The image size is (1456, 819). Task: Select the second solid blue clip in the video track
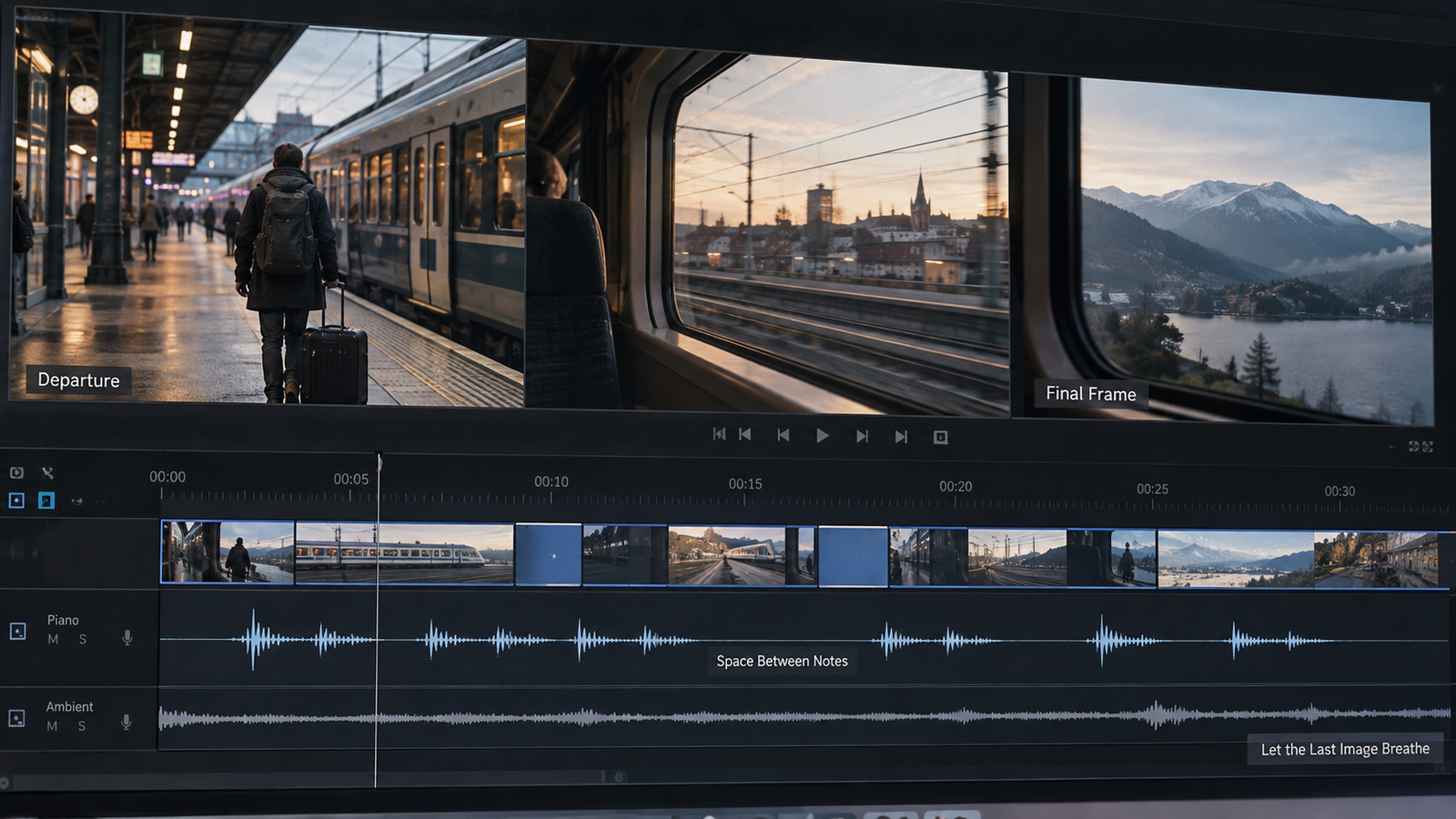point(853,556)
